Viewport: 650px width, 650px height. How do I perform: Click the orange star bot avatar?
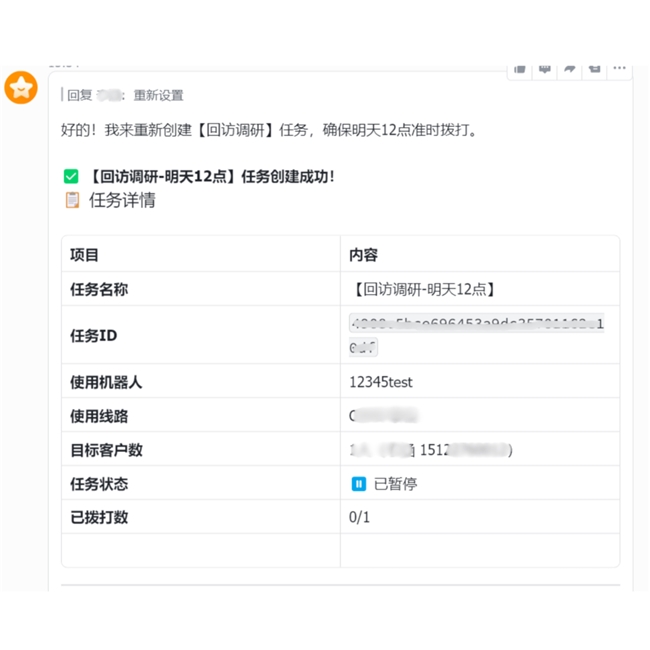[x=21, y=88]
